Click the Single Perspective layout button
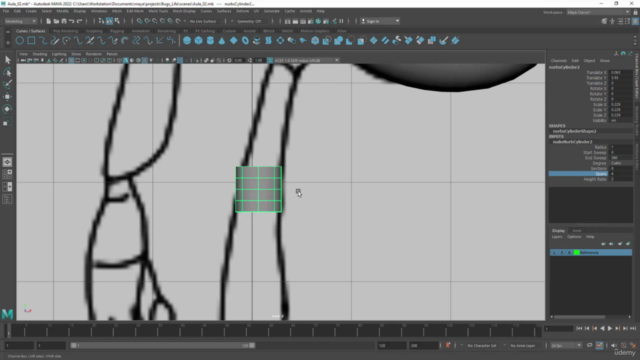This screenshot has height=360, width=640. coord(7,162)
